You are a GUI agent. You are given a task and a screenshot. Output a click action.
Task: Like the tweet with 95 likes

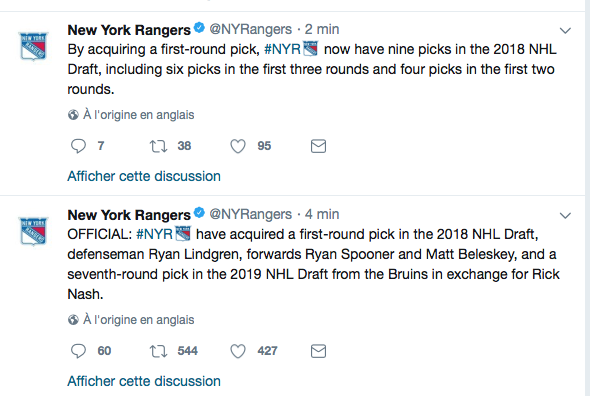pyautogui.click(x=238, y=146)
